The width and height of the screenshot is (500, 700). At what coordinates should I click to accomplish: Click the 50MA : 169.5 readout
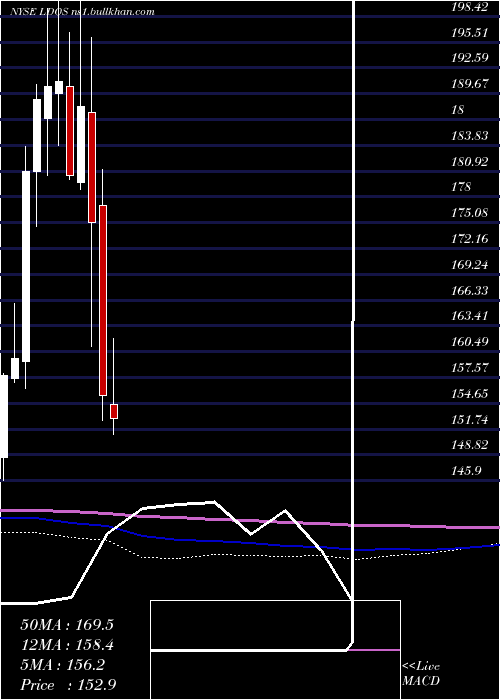pyautogui.click(x=67, y=625)
